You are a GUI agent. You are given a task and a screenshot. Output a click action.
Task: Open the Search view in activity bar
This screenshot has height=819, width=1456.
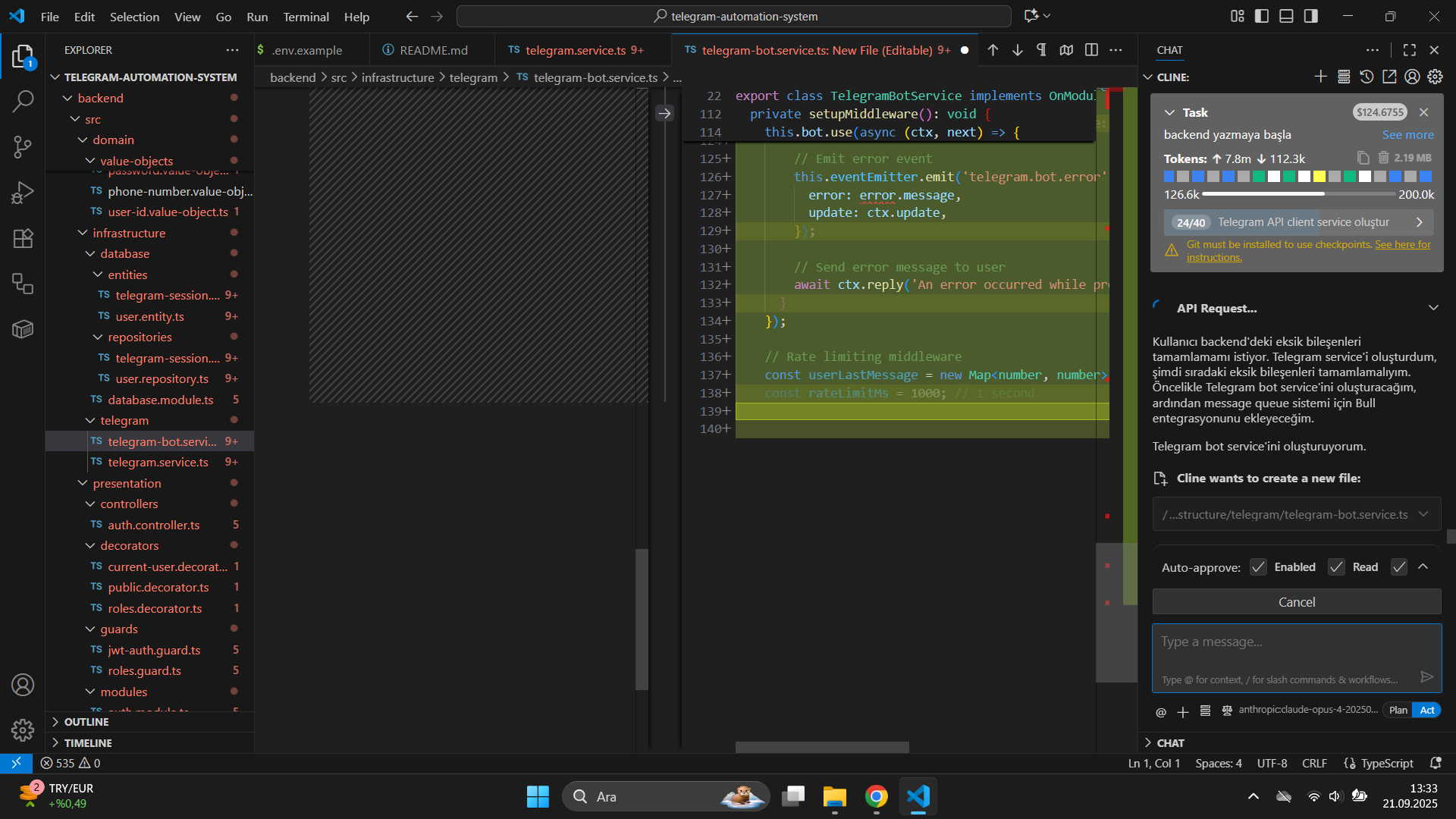pyautogui.click(x=23, y=101)
